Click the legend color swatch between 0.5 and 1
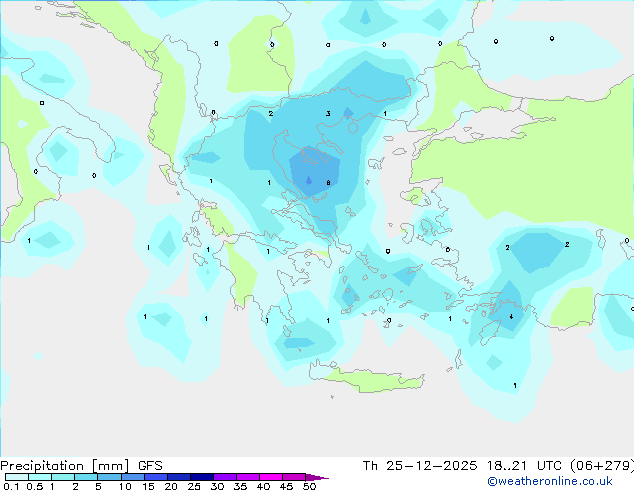 pyautogui.click(x=40, y=477)
